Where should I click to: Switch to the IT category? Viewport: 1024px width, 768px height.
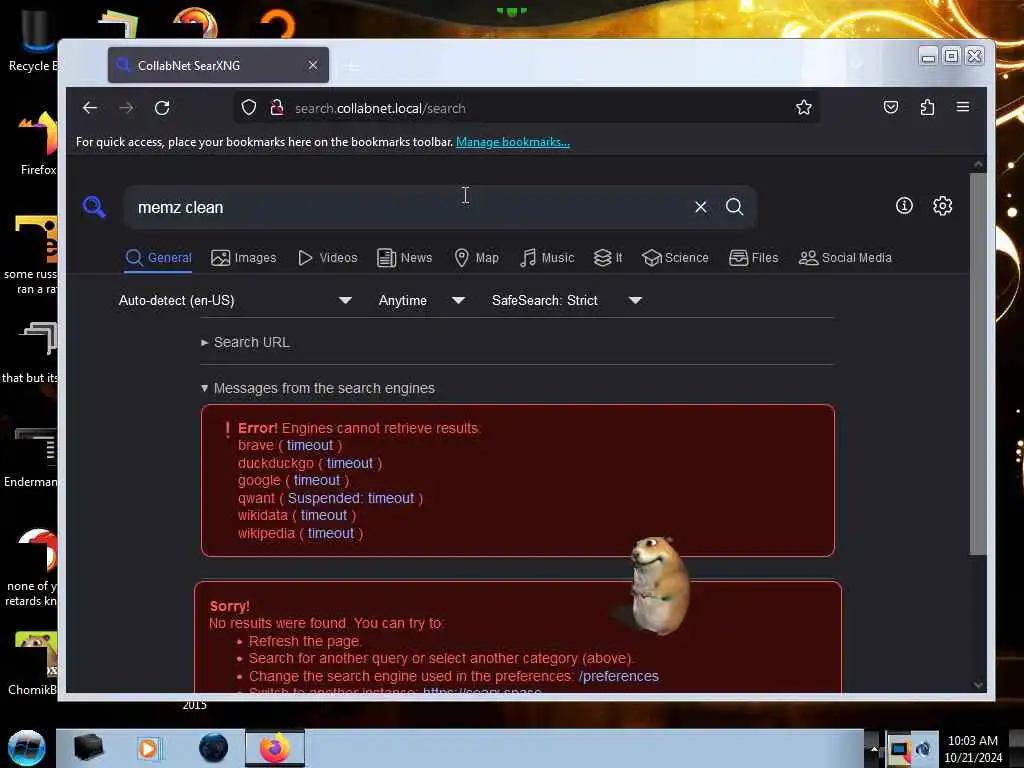tap(608, 258)
